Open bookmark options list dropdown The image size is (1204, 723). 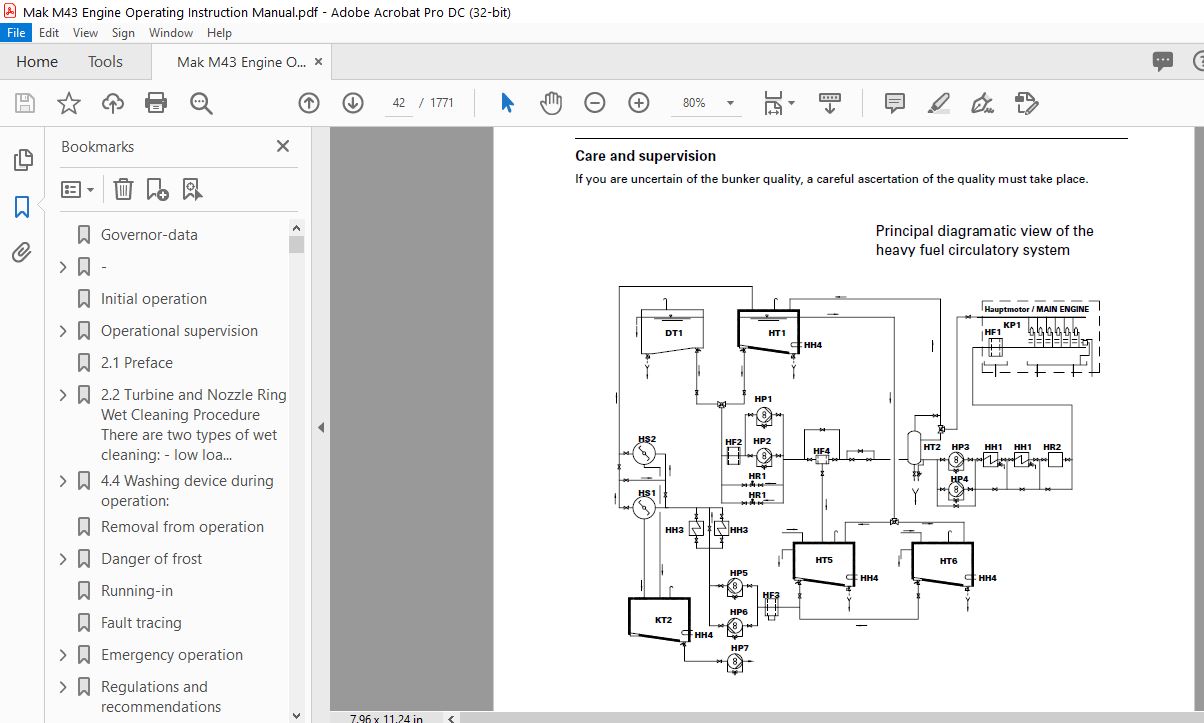[78, 189]
